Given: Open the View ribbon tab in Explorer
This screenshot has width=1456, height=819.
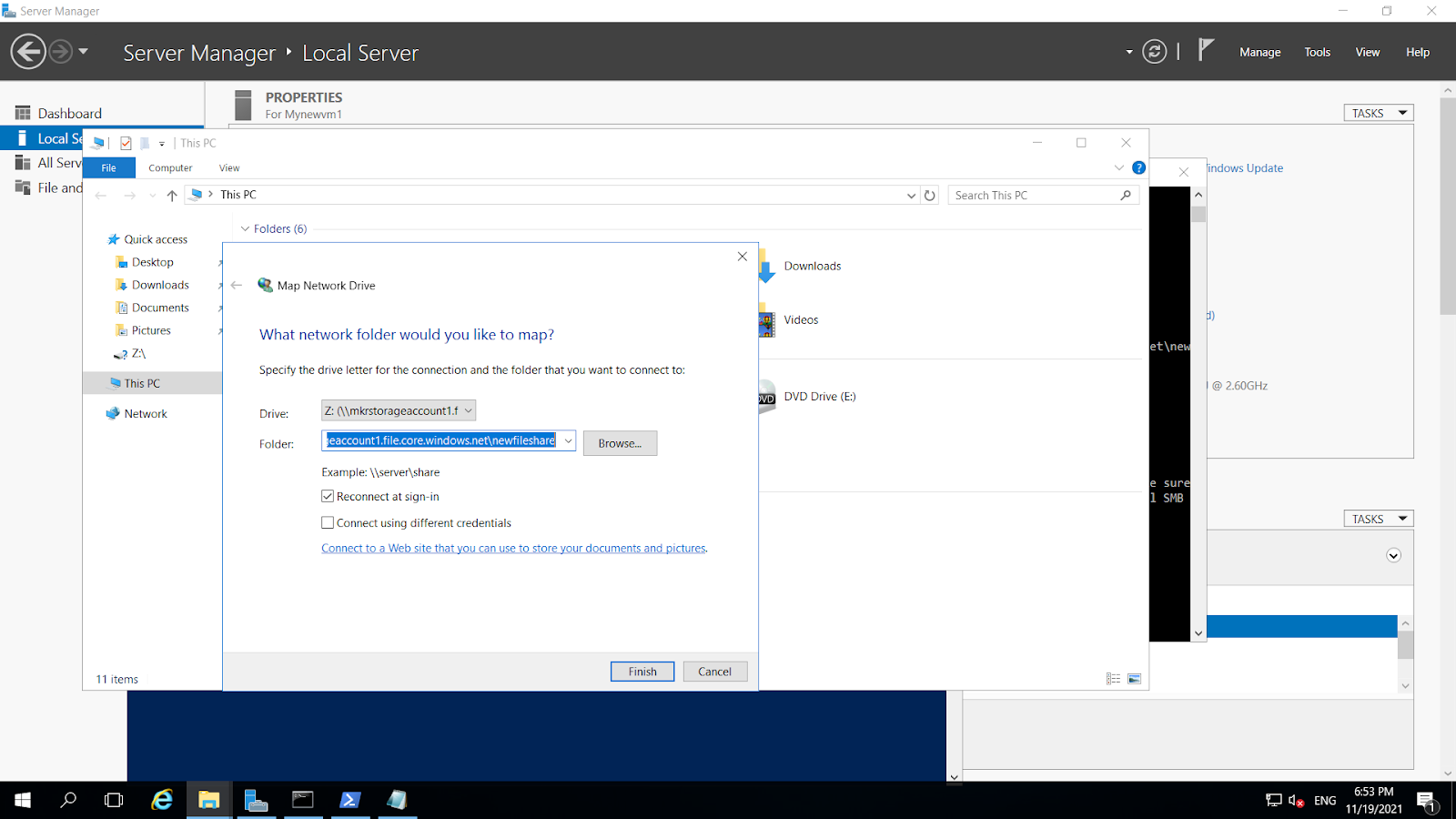Looking at the screenshot, I should (x=229, y=167).
